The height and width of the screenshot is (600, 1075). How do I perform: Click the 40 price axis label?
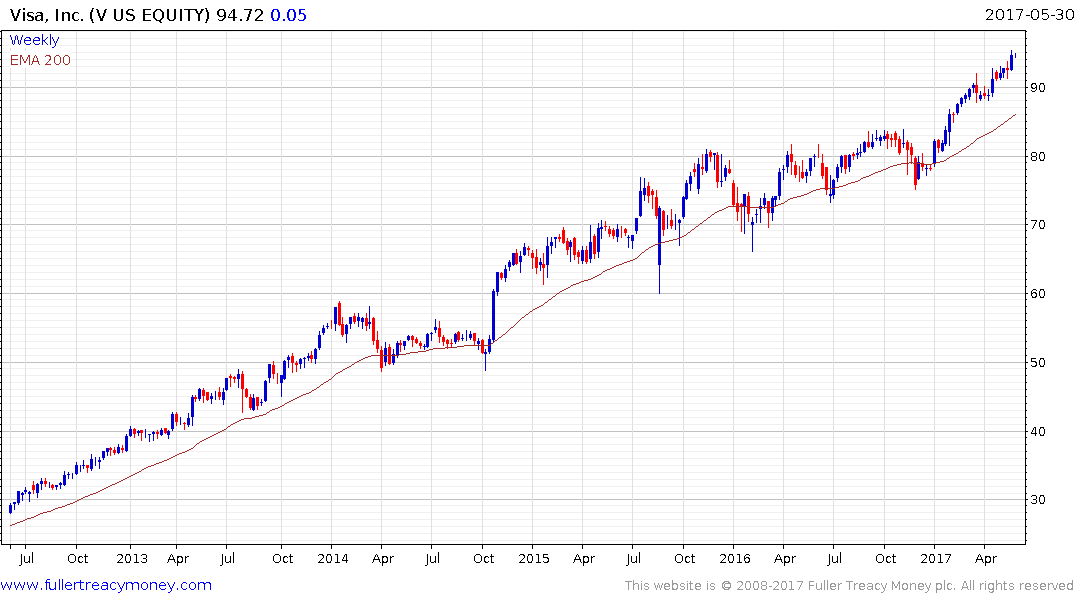tap(1038, 431)
